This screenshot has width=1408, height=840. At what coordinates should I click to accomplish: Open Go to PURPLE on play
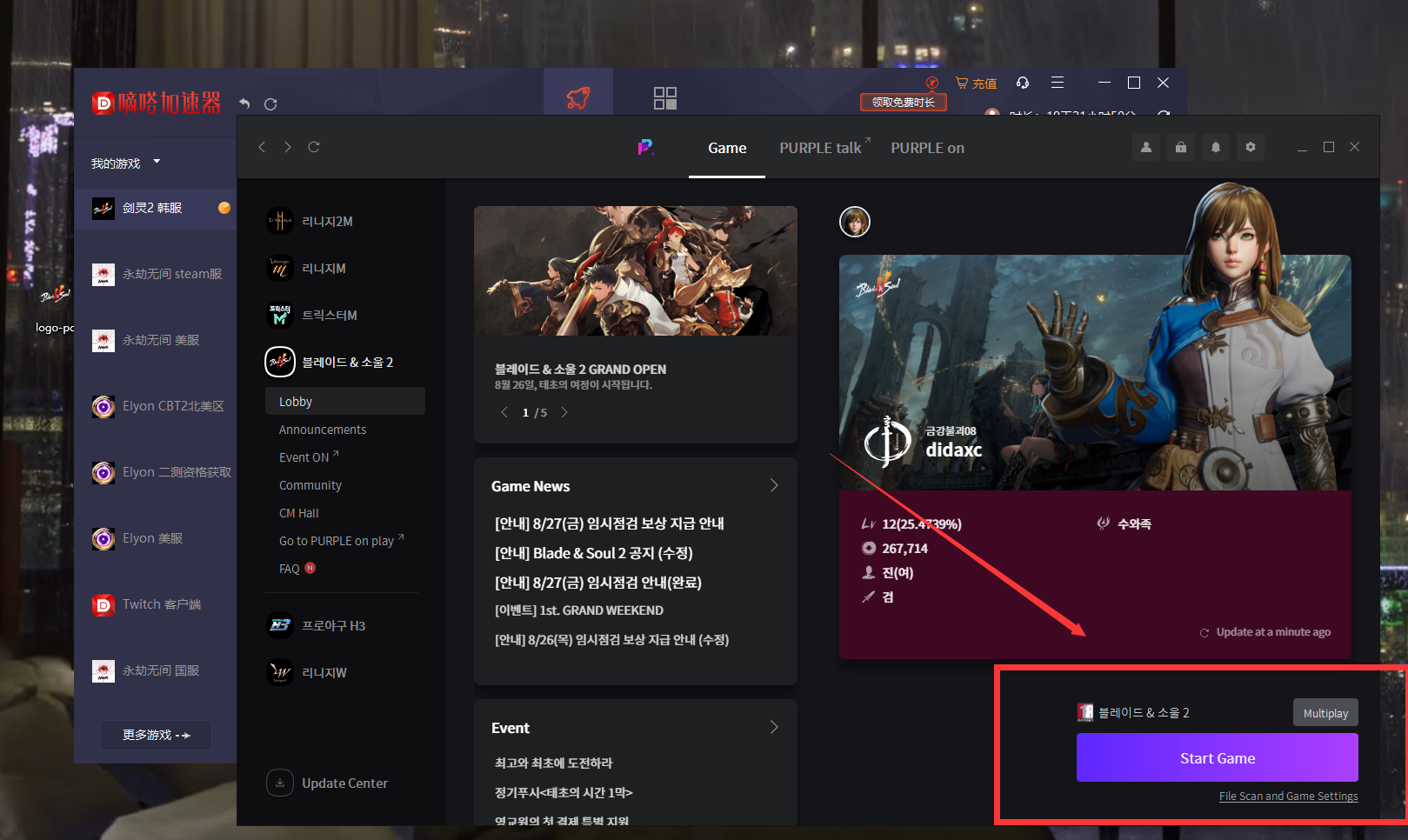[341, 540]
